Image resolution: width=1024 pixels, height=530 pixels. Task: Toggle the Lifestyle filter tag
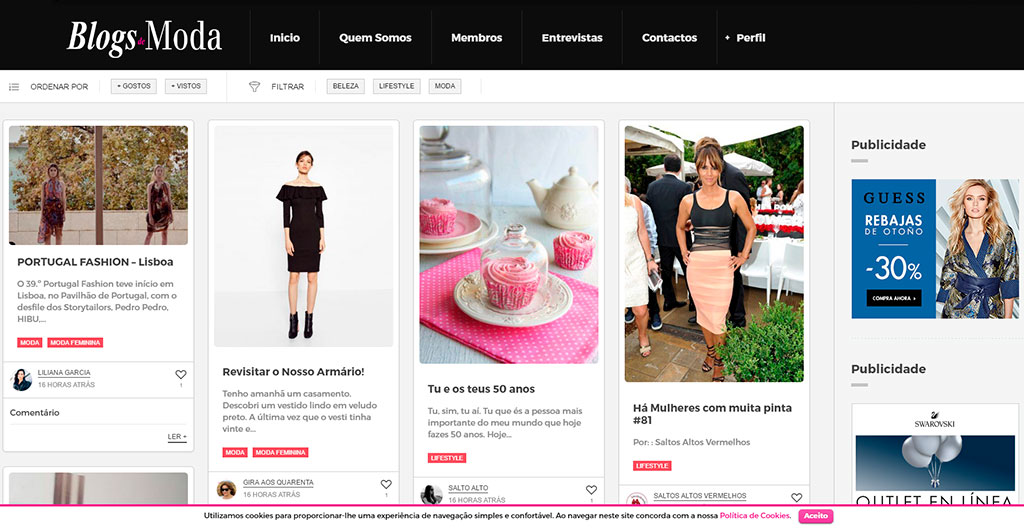(x=397, y=86)
